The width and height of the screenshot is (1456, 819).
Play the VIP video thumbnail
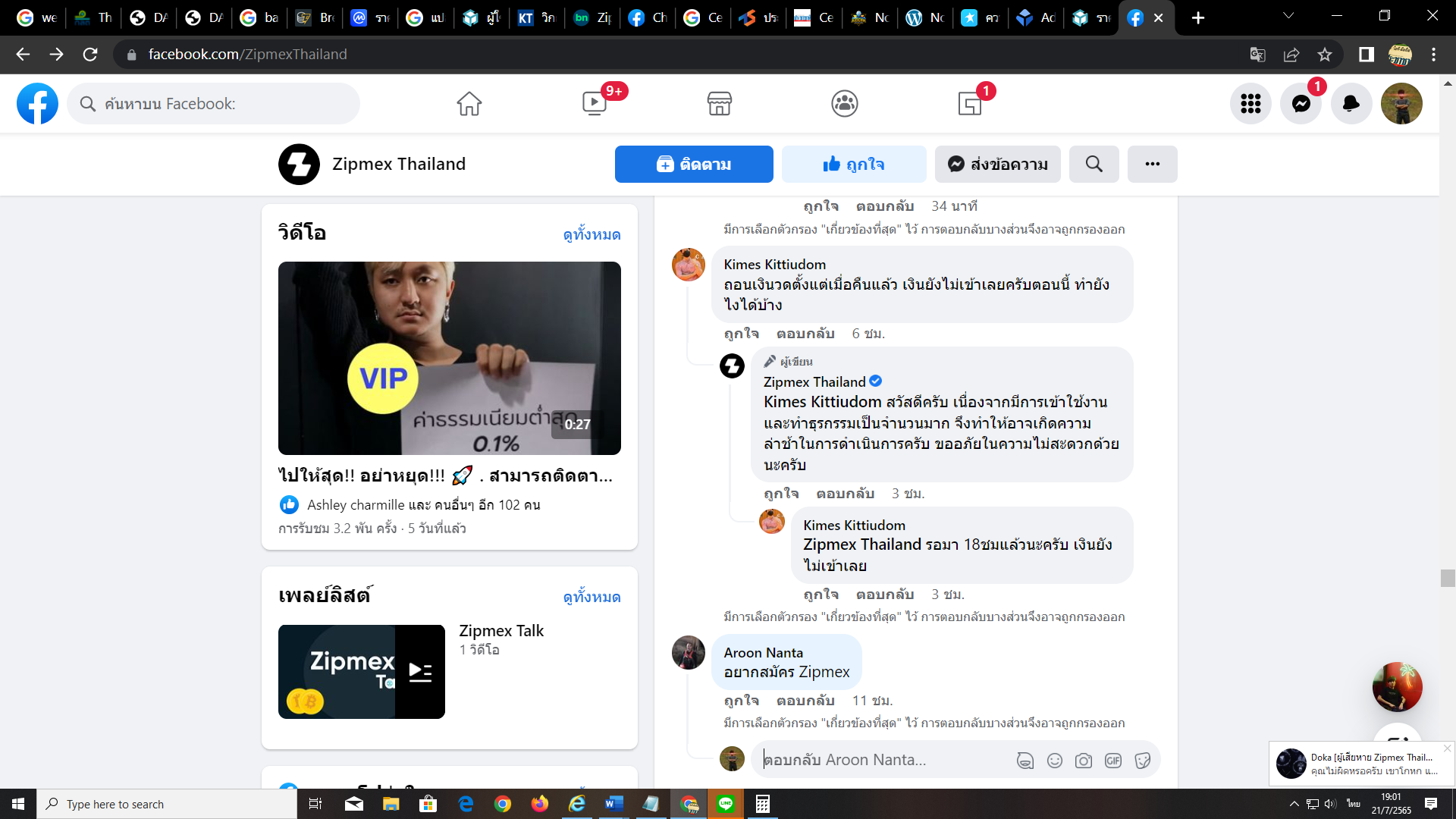click(450, 358)
